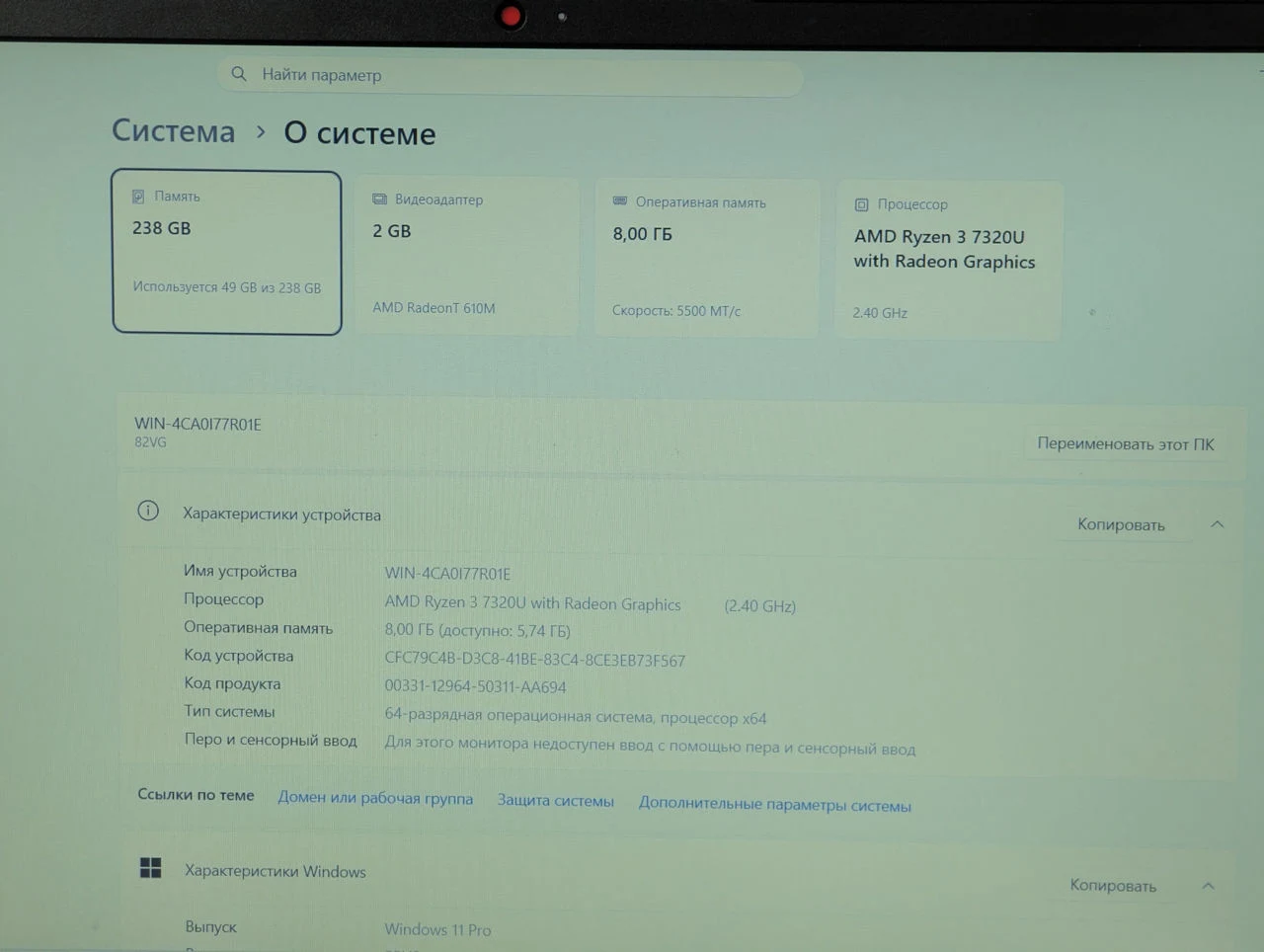Collapse the Характеристики устройства section chevron
The height and width of the screenshot is (952, 1264).
tap(1217, 524)
